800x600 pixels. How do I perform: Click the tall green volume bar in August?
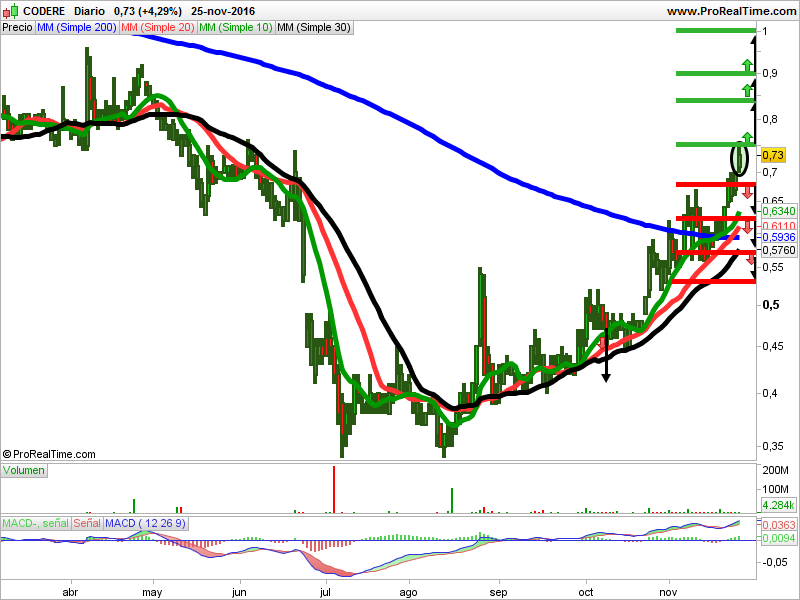coord(452,501)
